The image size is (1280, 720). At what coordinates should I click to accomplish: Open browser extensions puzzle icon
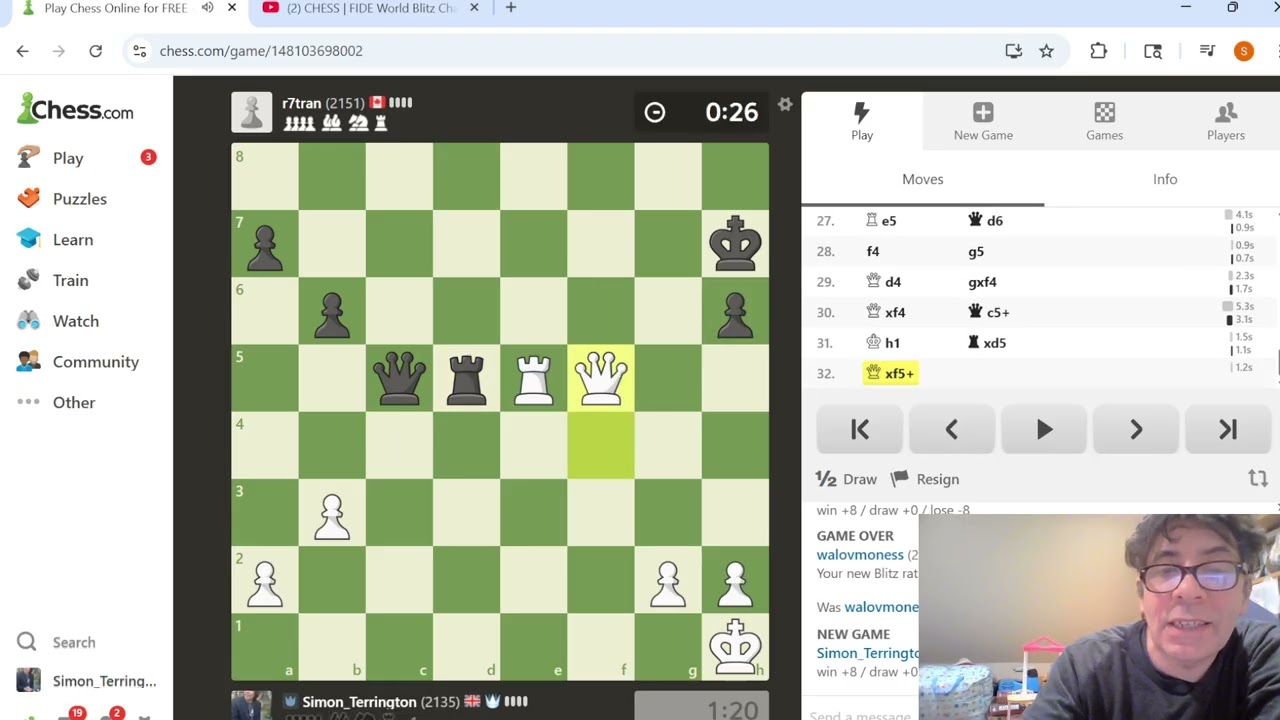pyautogui.click(x=1098, y=51)
